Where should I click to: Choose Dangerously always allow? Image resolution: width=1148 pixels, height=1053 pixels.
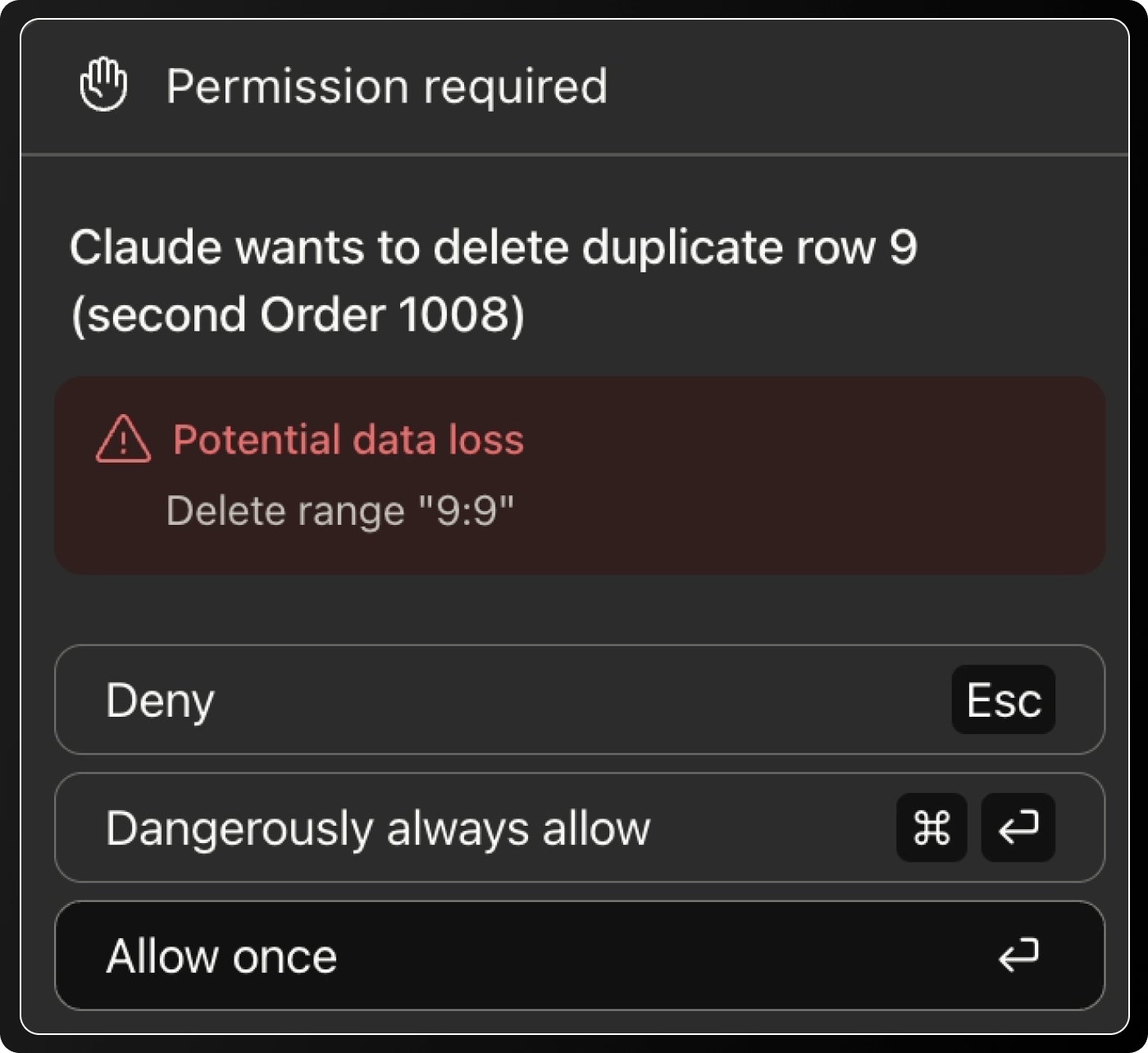(x=580, y=827)
